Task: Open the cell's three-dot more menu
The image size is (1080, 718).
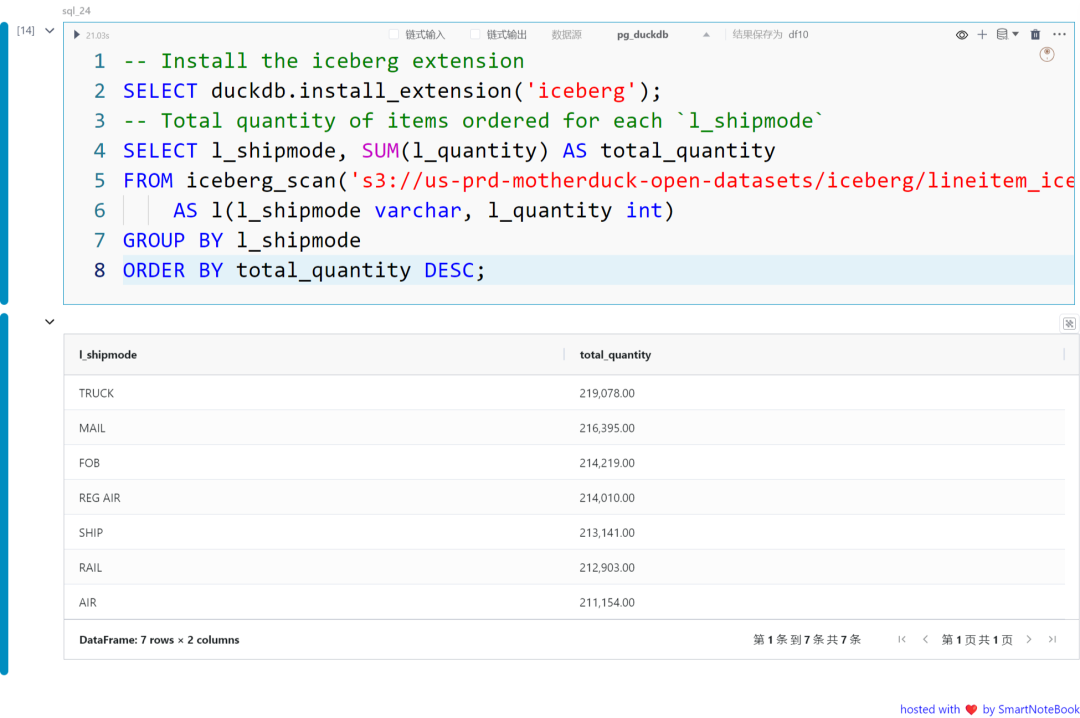Action: (1059, 35)
